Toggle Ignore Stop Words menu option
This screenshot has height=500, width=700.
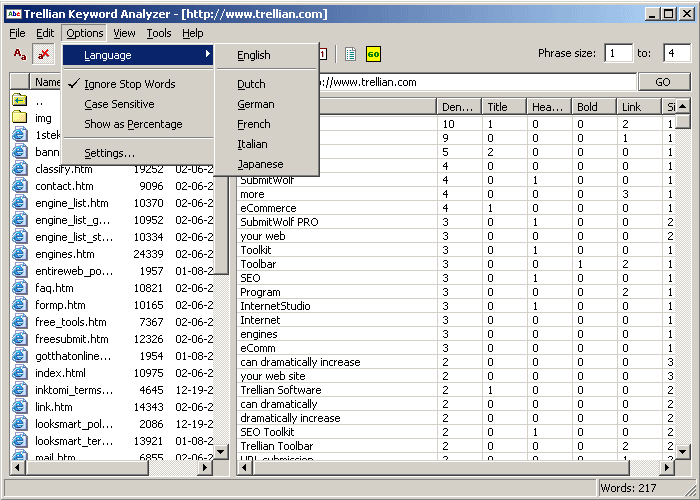[137, 84]
